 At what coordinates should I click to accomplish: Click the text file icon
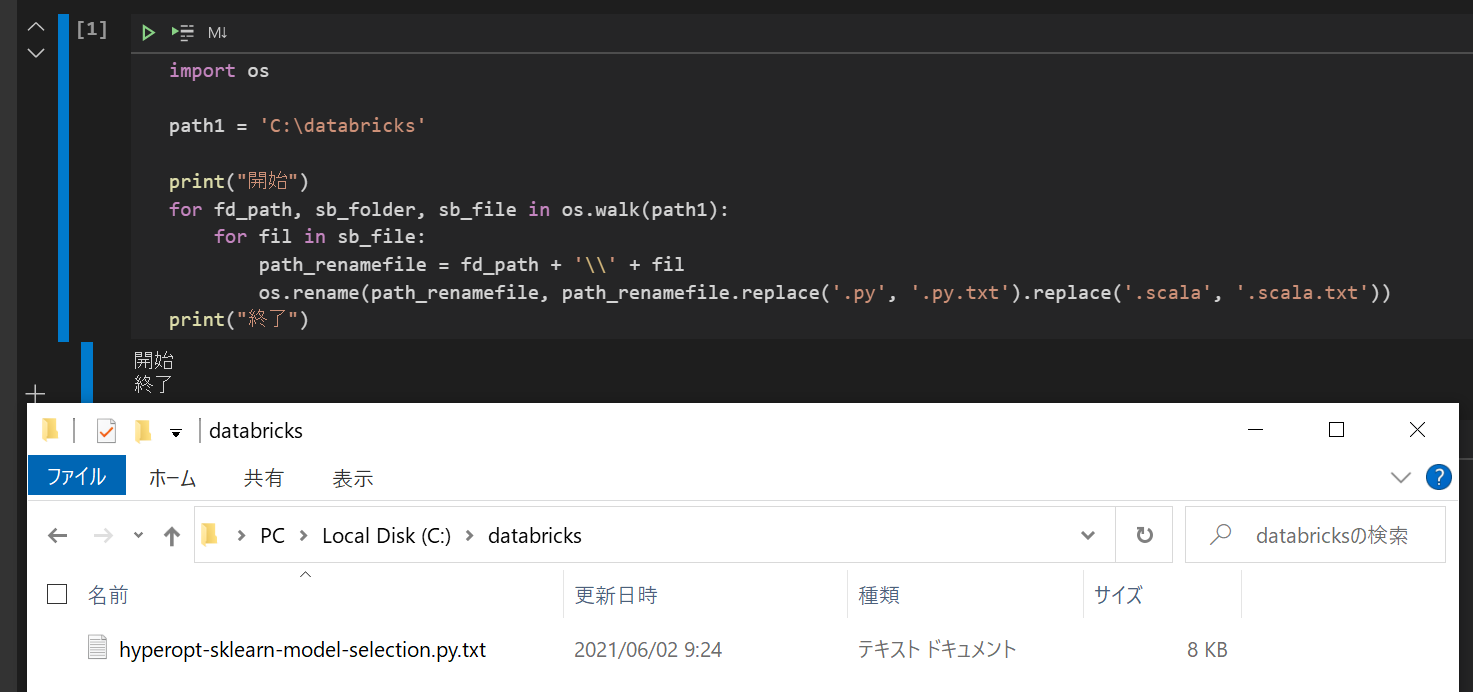(x=97, y=648)
